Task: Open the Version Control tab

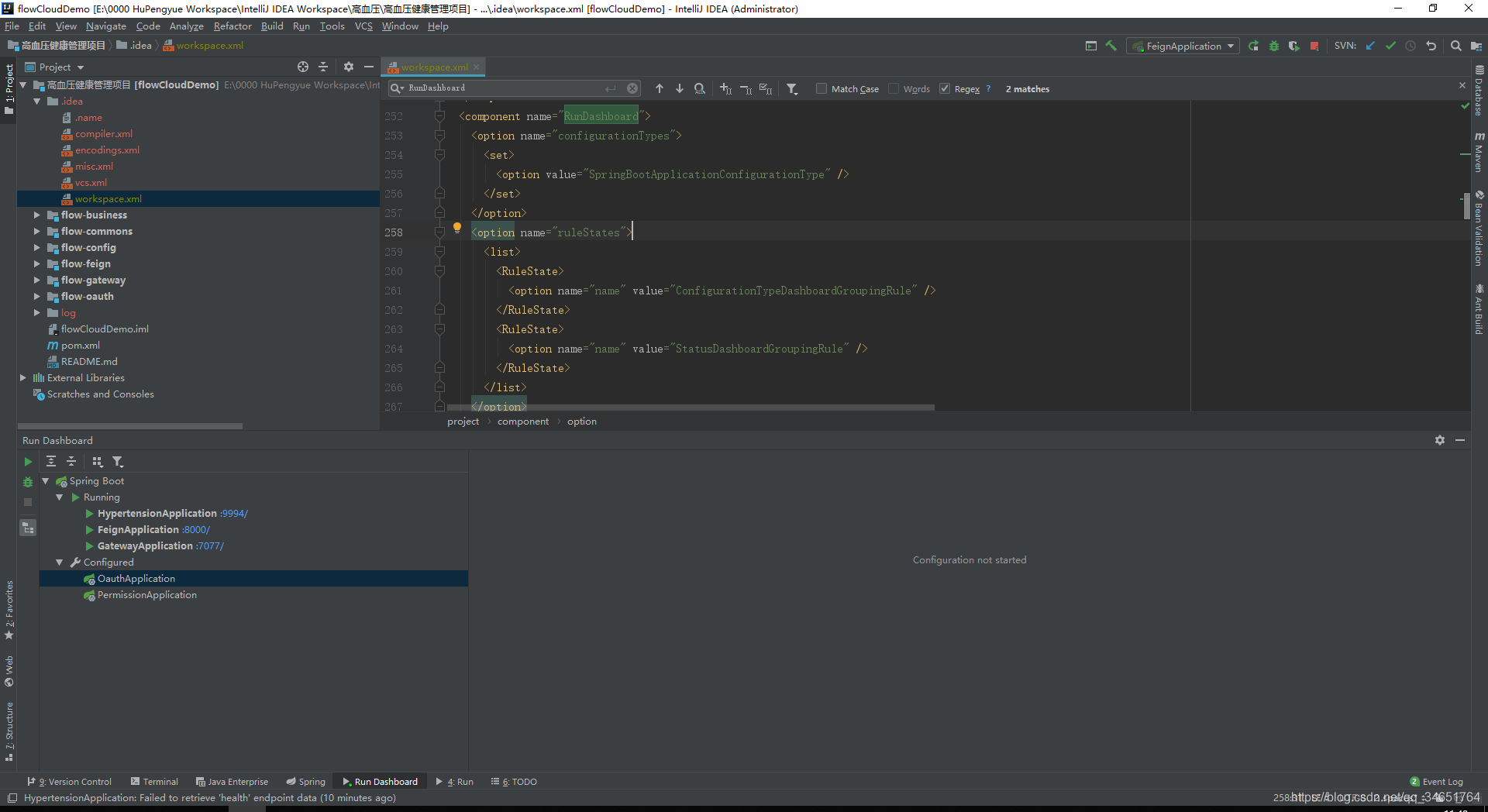Action: click(x=69, y=781)
